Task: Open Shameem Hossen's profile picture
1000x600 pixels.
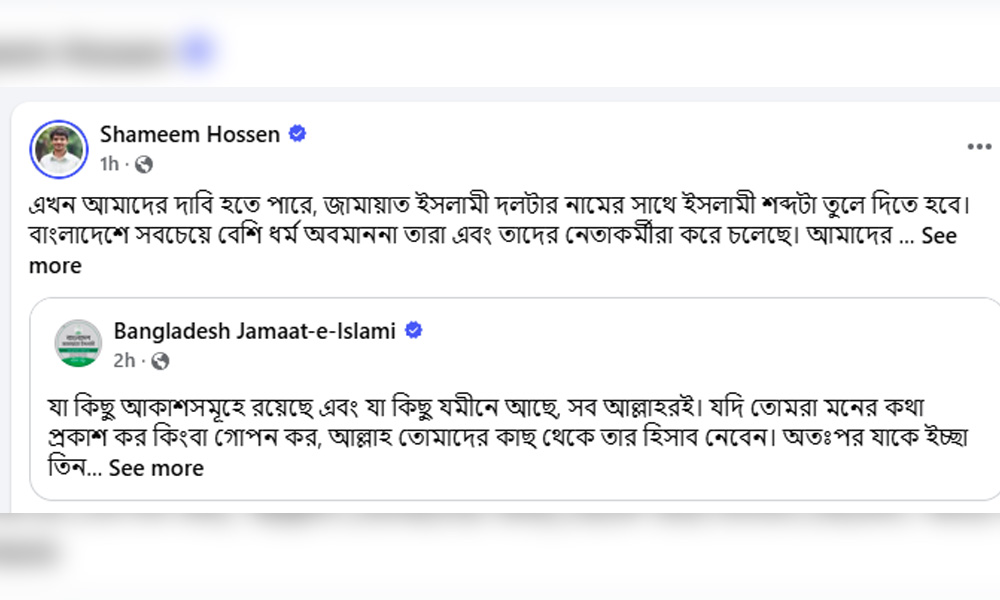Action: (59, 149)
